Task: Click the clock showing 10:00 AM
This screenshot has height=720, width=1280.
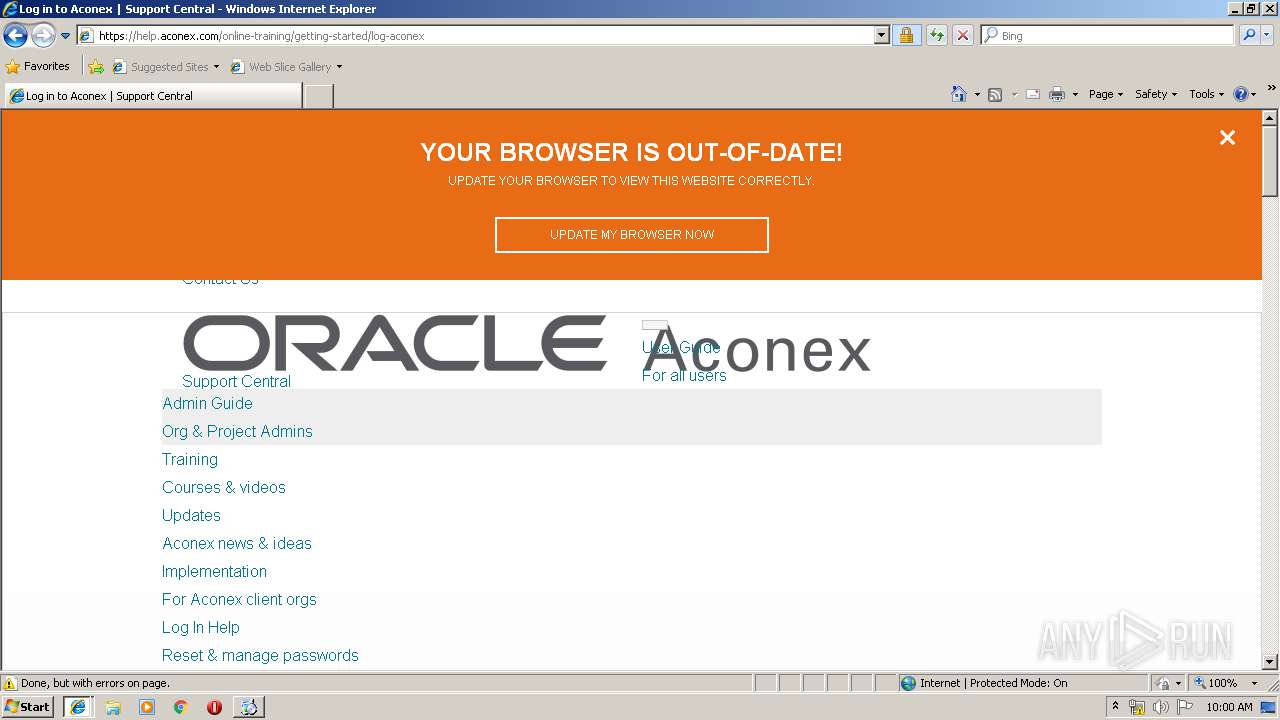Action: 1229,707
